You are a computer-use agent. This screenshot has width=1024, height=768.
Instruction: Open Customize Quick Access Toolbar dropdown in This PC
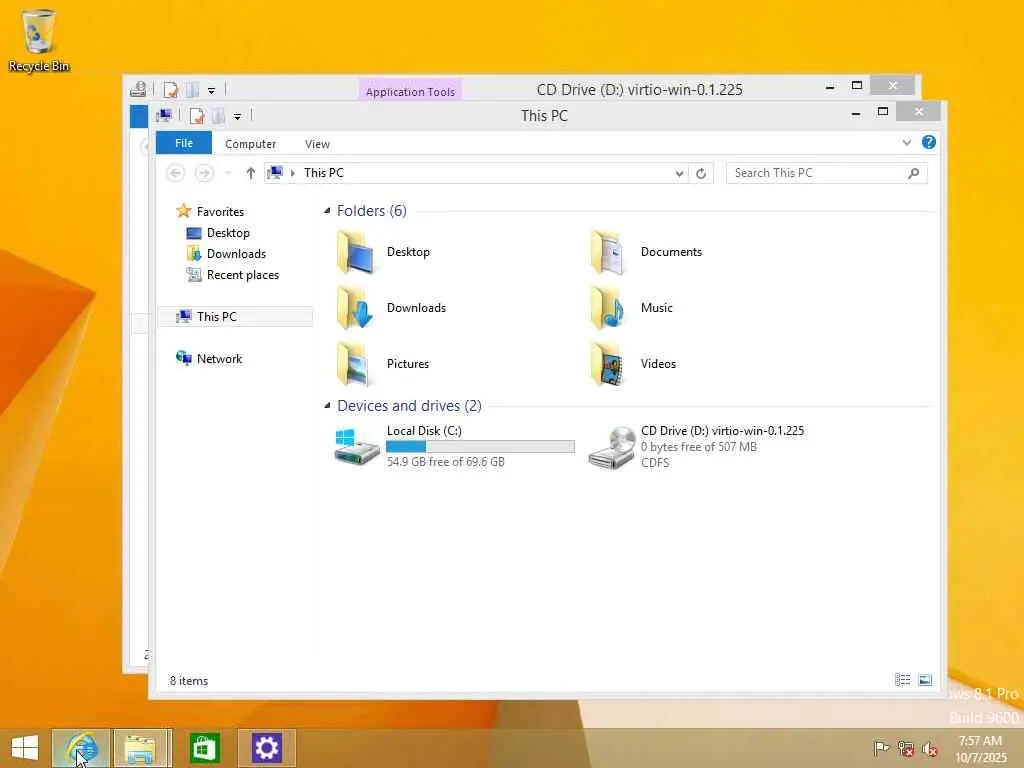pos(238,117)
